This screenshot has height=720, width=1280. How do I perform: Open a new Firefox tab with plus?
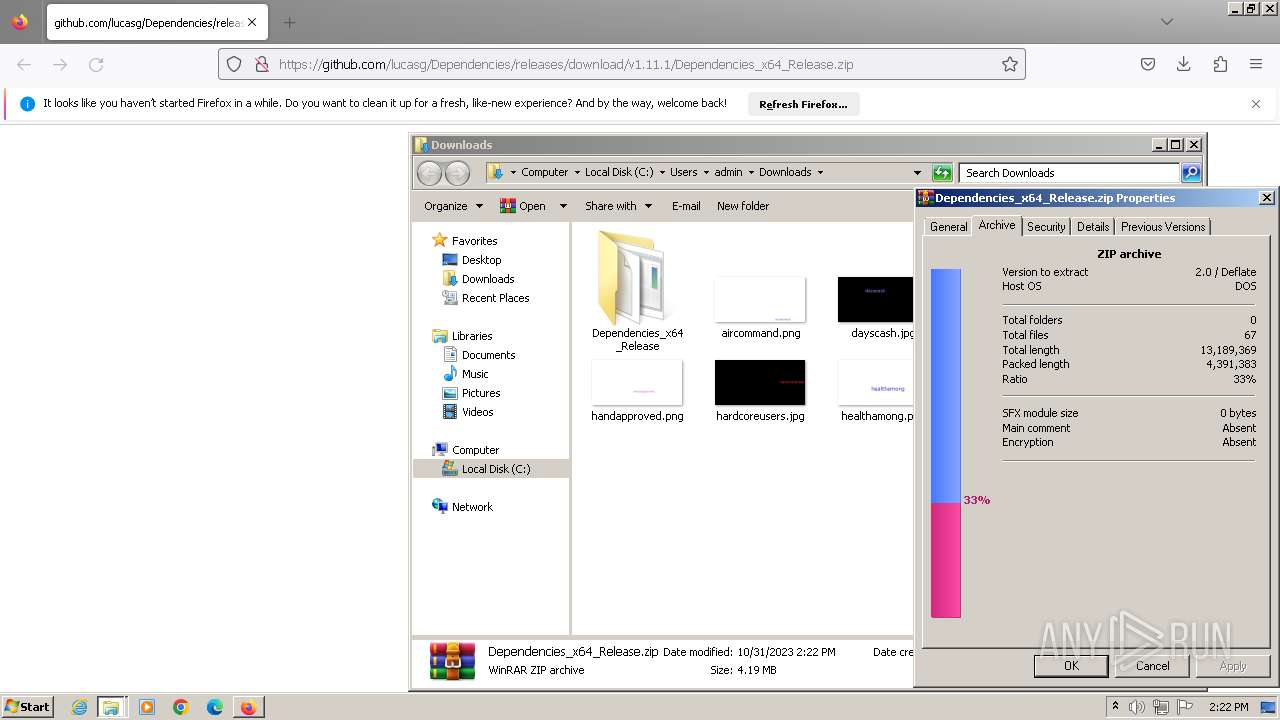click(289, 22)
